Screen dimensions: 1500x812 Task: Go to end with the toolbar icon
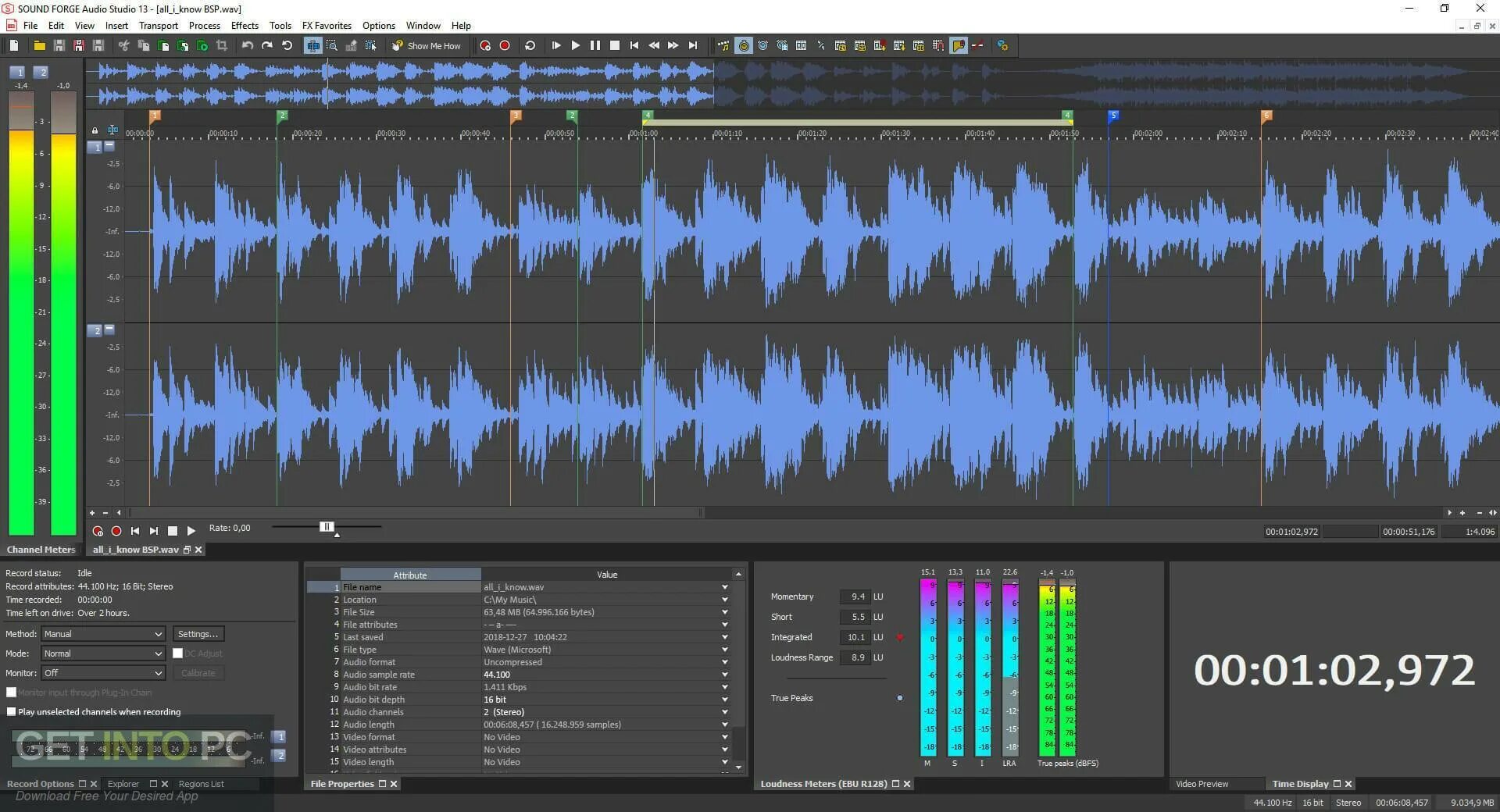(x=693, y=45)
